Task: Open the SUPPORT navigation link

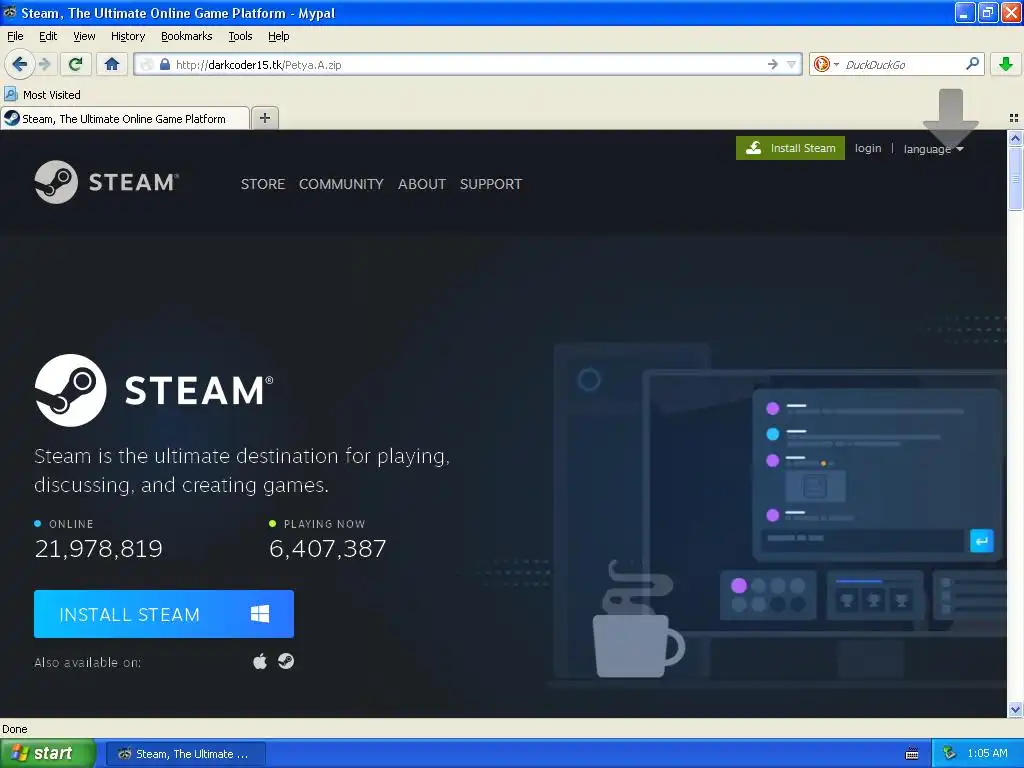Action: tap(490, 184)
